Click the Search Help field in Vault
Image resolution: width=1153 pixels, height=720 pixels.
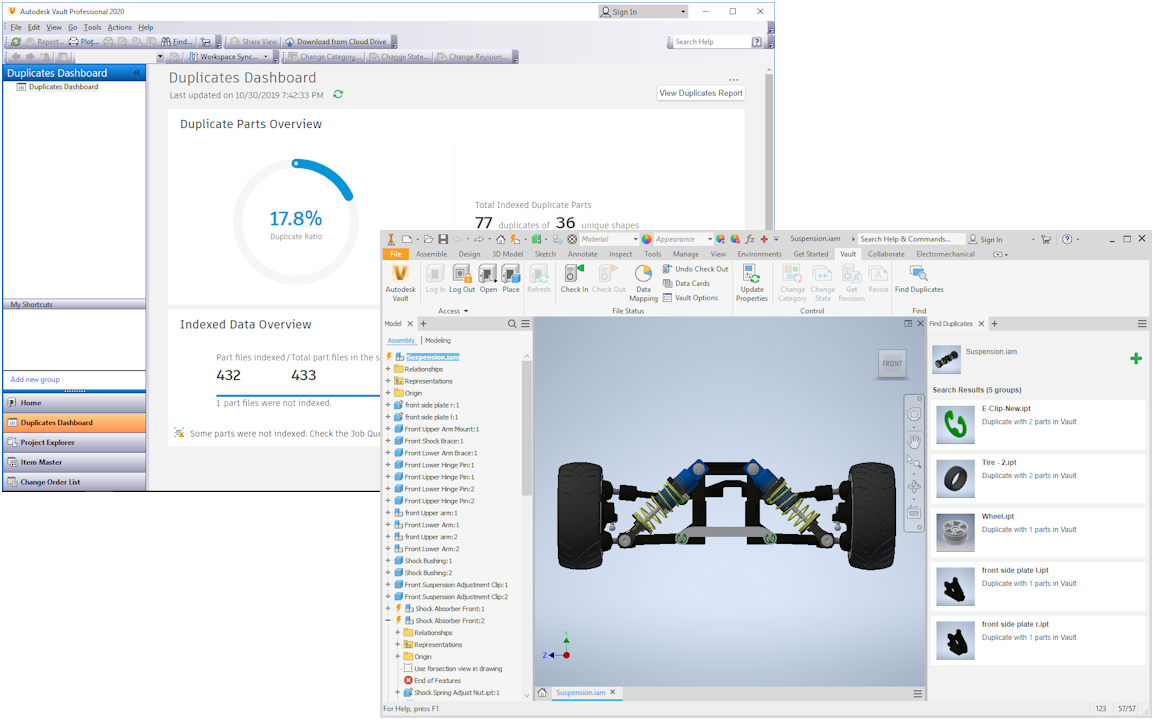coord(712,42)
